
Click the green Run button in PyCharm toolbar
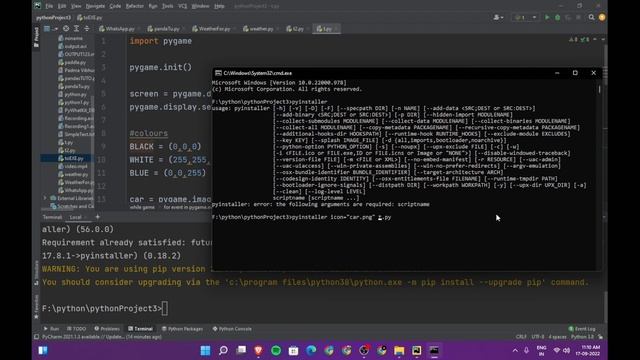(547, 18)
